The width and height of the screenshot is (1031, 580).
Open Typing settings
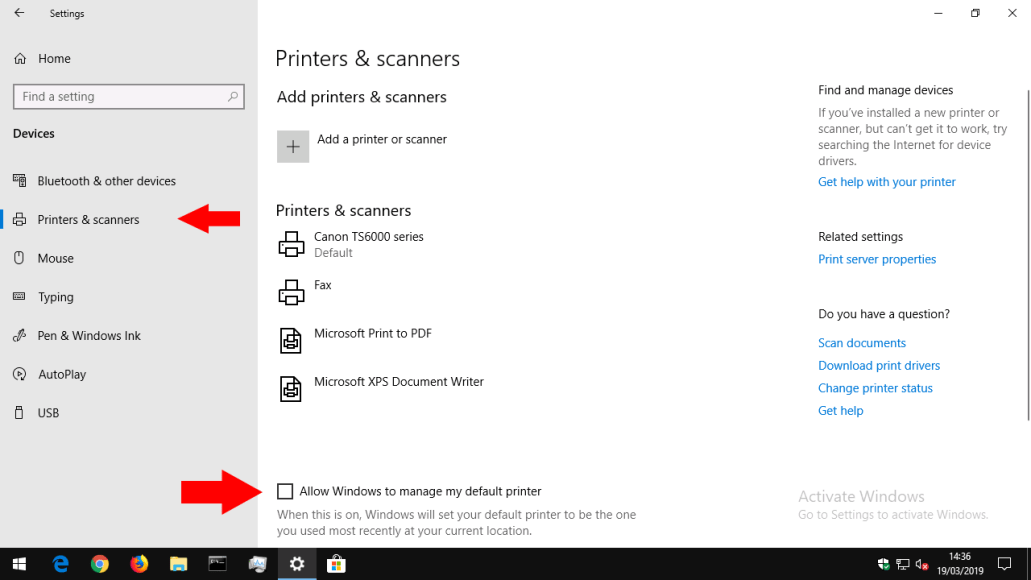click(x=55, y=297)
